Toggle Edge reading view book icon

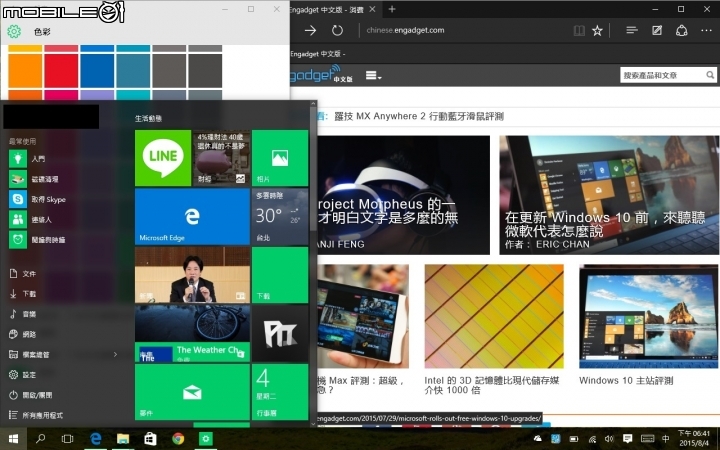(x=579, y=30)
